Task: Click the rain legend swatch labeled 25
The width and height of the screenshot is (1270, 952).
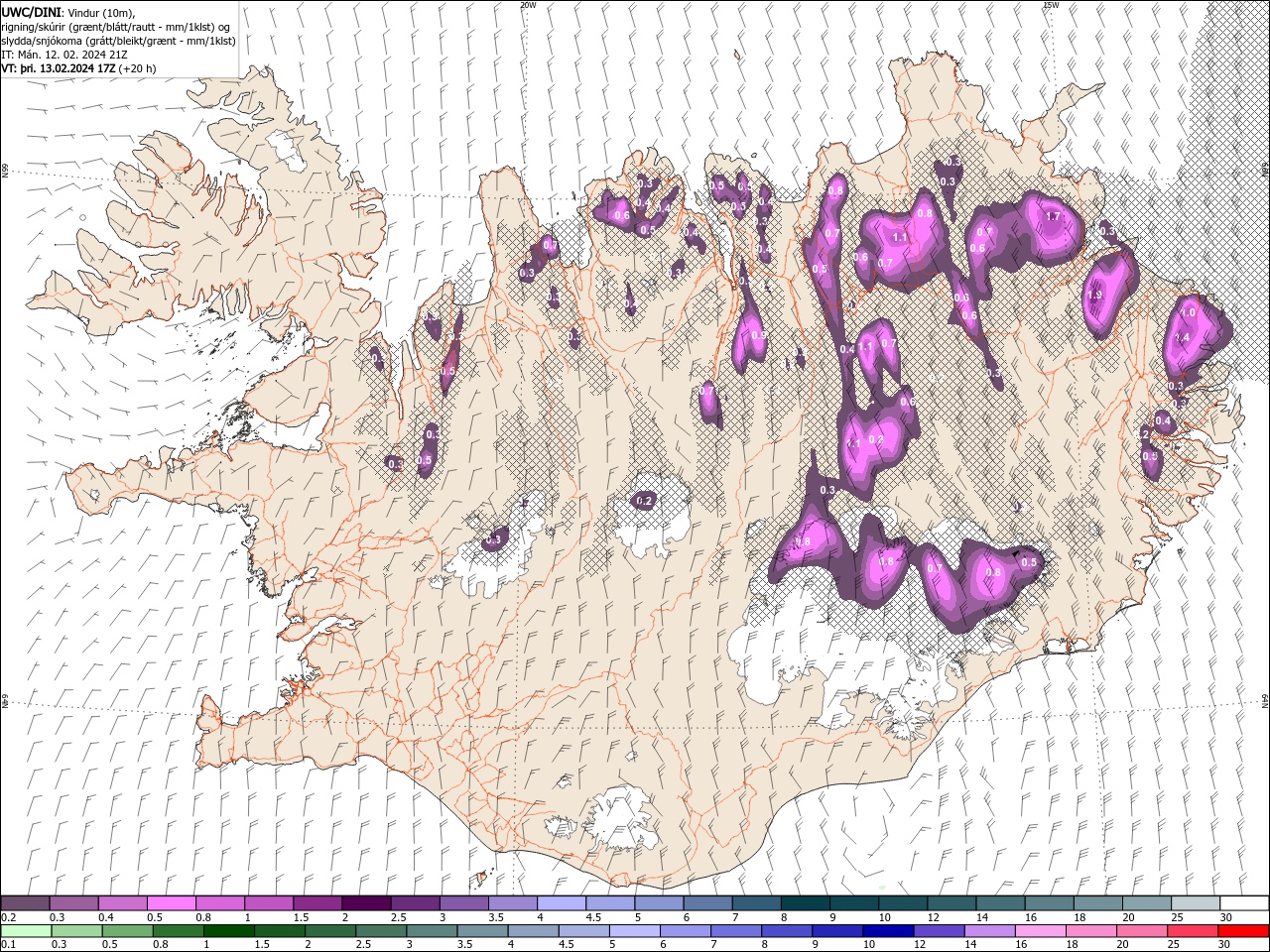Action: pos(1194,931)
